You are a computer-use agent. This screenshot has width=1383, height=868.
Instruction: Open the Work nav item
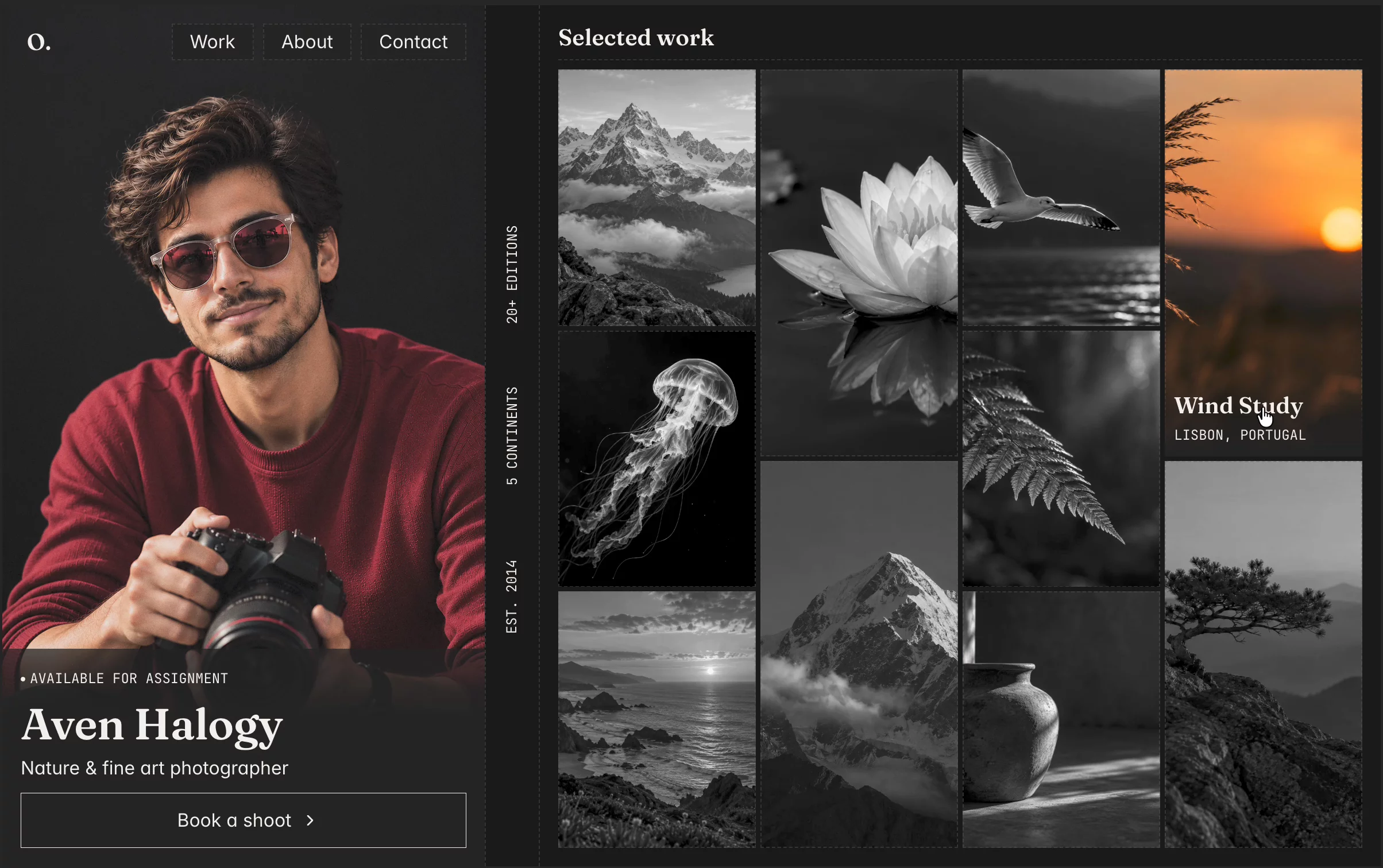point(213,42)
